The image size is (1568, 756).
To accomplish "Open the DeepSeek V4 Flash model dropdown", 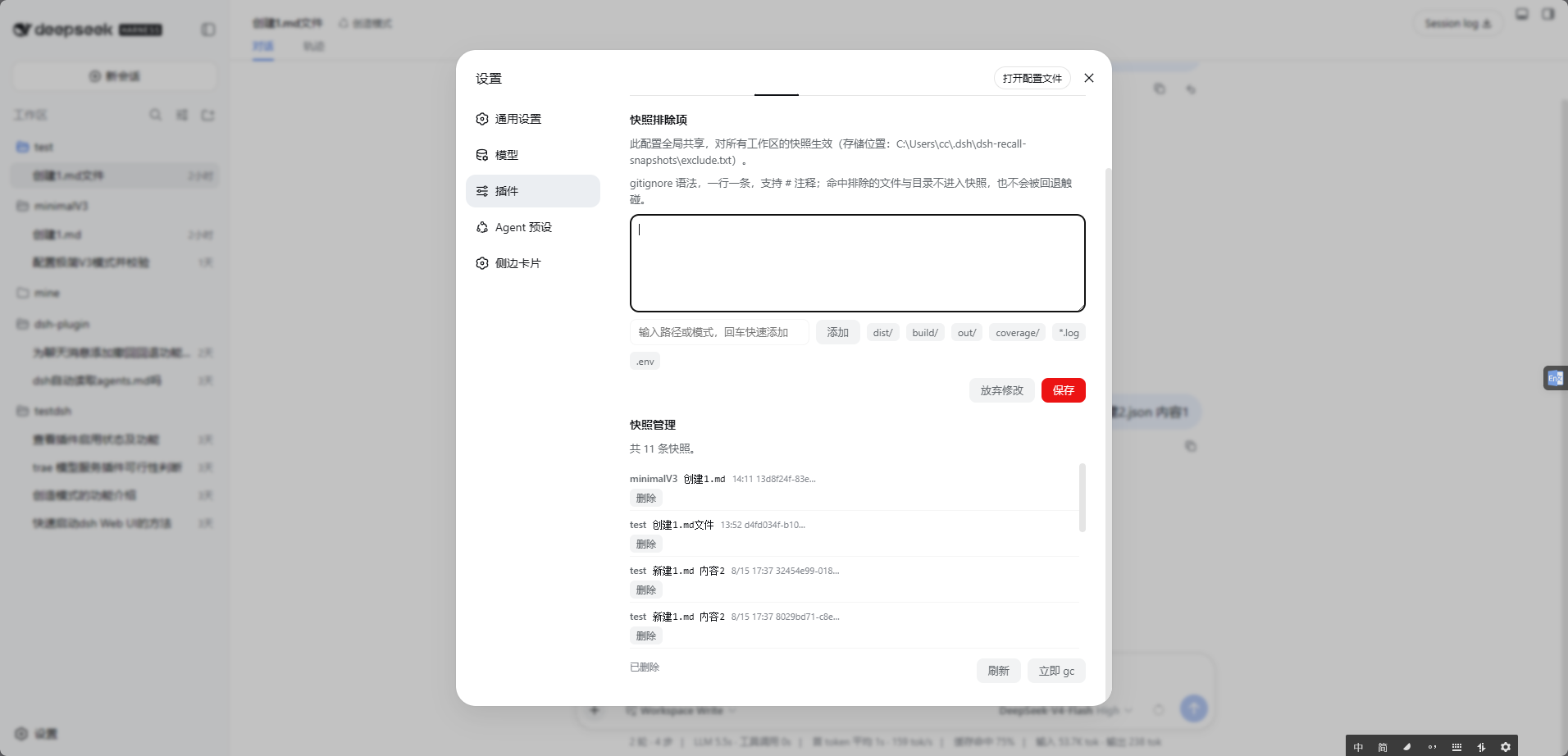I will pyautogui.click(x=1064, y=710).
